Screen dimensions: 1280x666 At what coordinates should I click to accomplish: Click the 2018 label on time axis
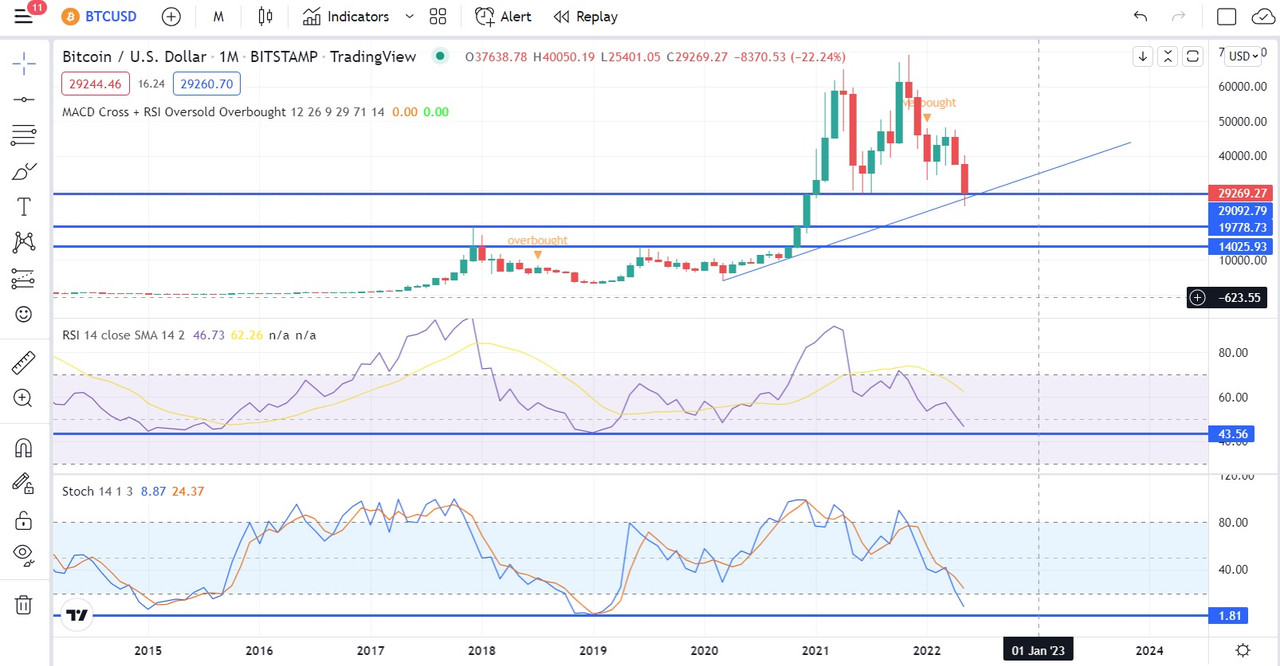click(482, 650)
